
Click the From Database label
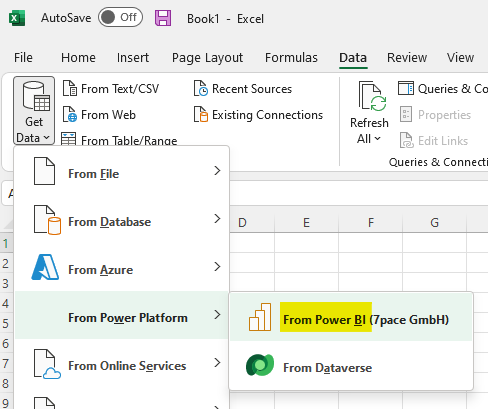click(110, 222)
